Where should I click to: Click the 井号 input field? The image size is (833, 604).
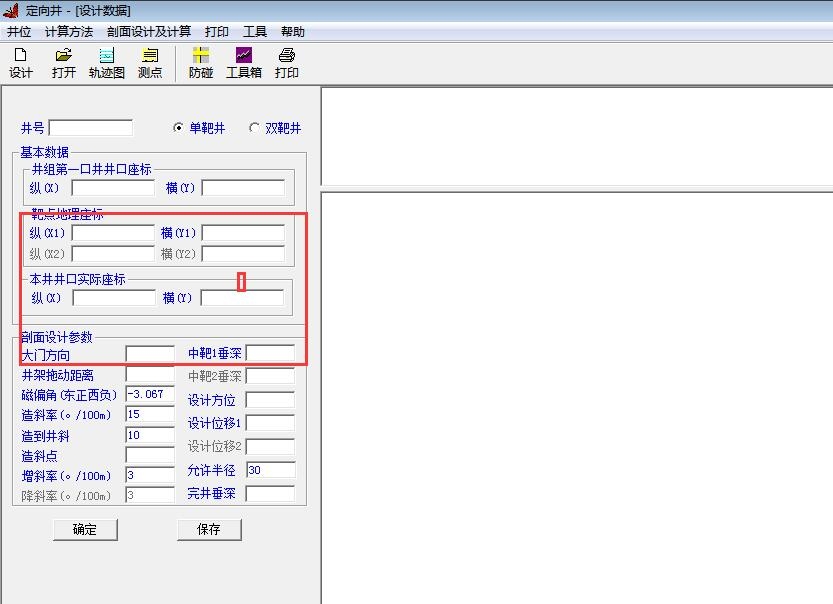tap(90, 128)
